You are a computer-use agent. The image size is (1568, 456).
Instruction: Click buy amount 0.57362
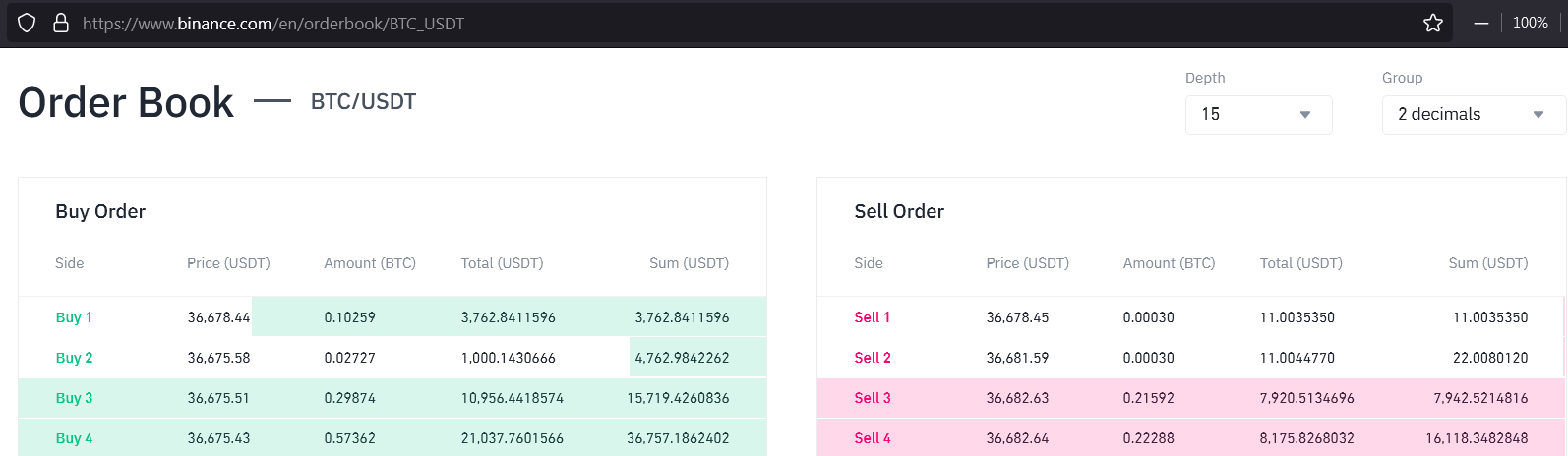[349, 438]
